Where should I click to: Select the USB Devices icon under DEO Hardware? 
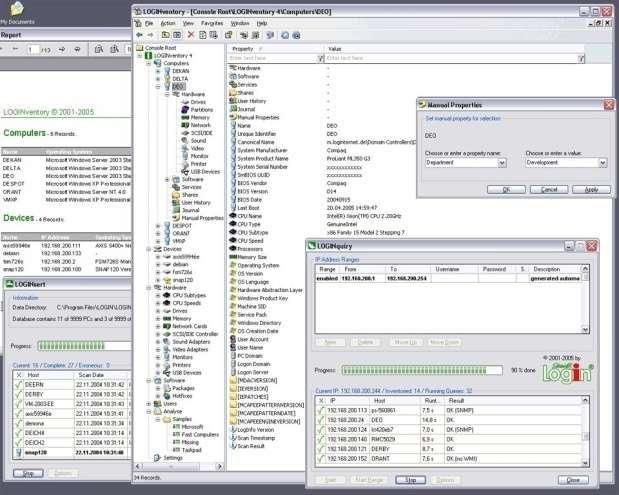tap(185, 172)
